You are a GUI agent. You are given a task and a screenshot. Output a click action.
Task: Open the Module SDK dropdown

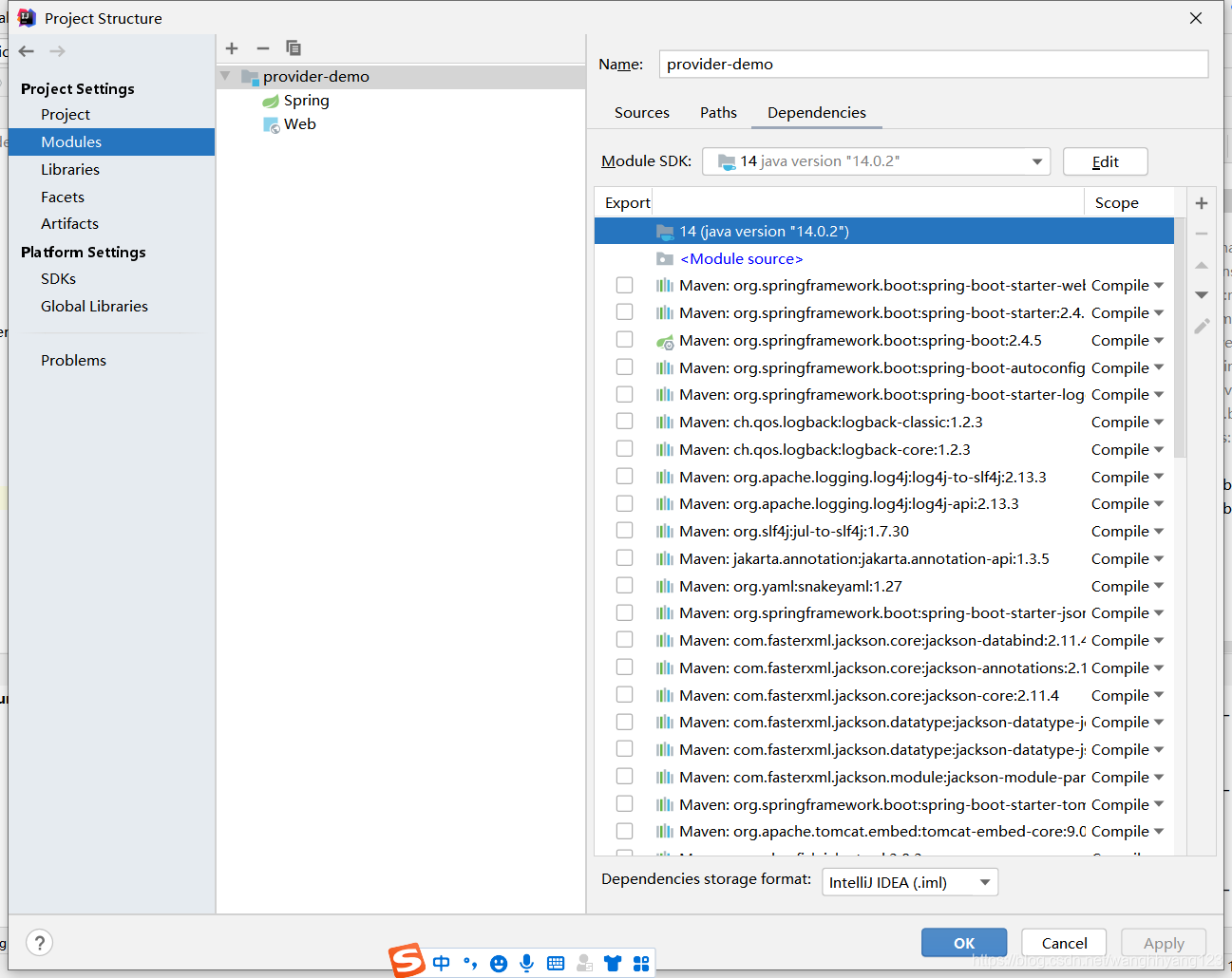(876, 161)
